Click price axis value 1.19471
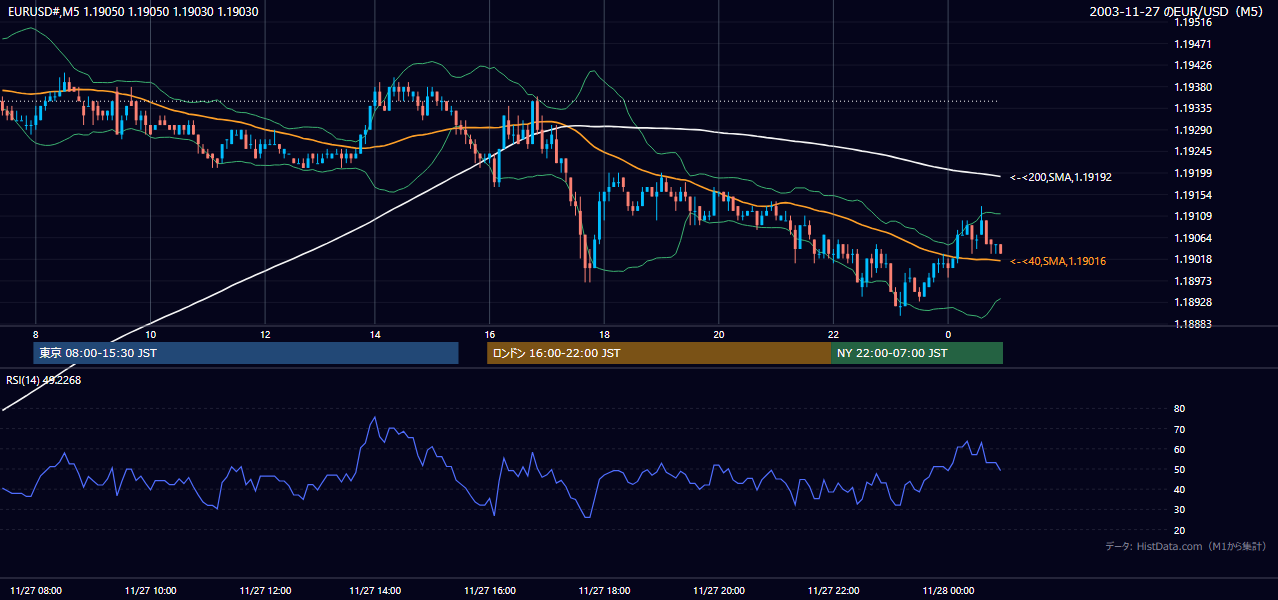 coord(1193,45)
